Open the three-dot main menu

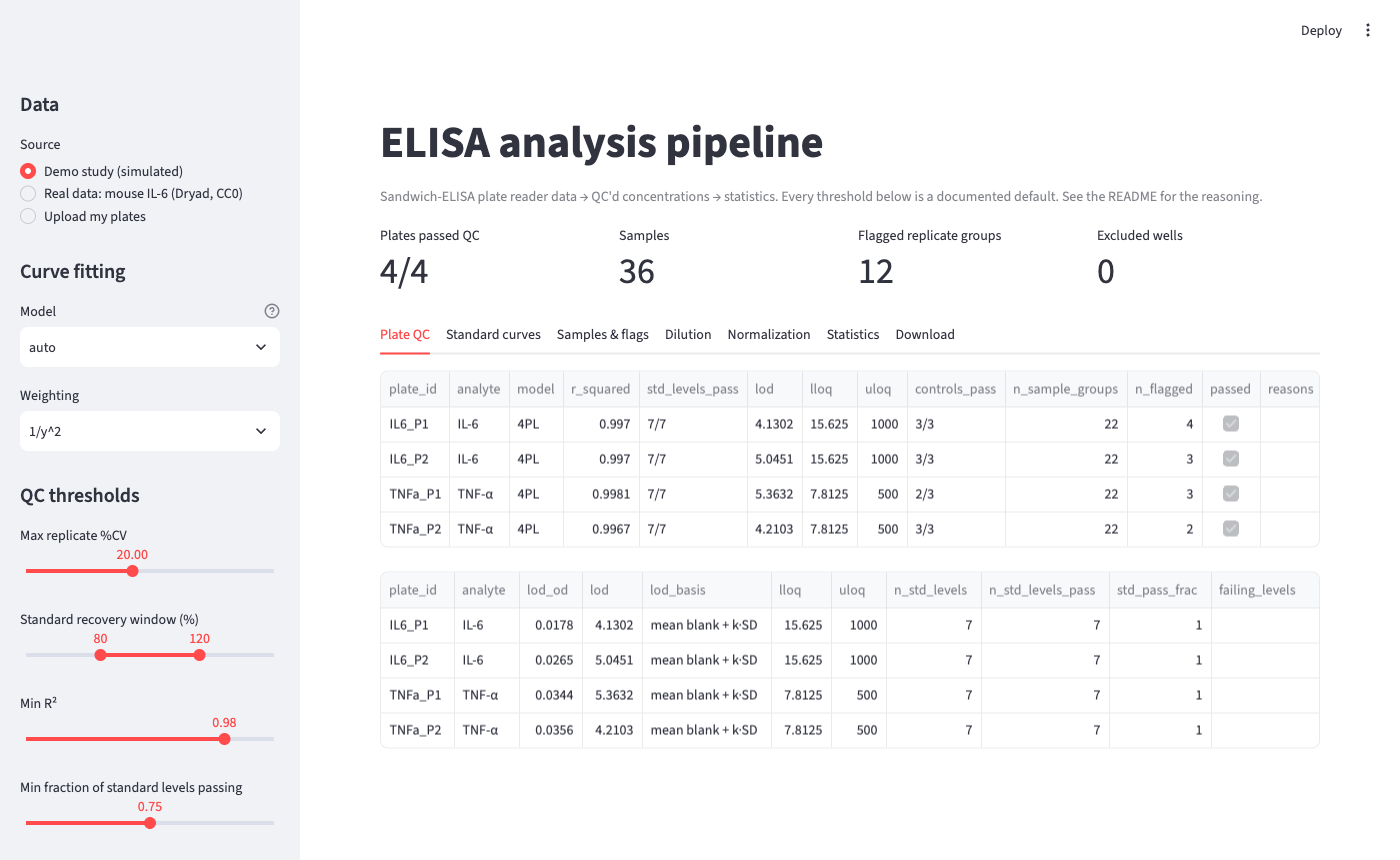coord(1368,31)
